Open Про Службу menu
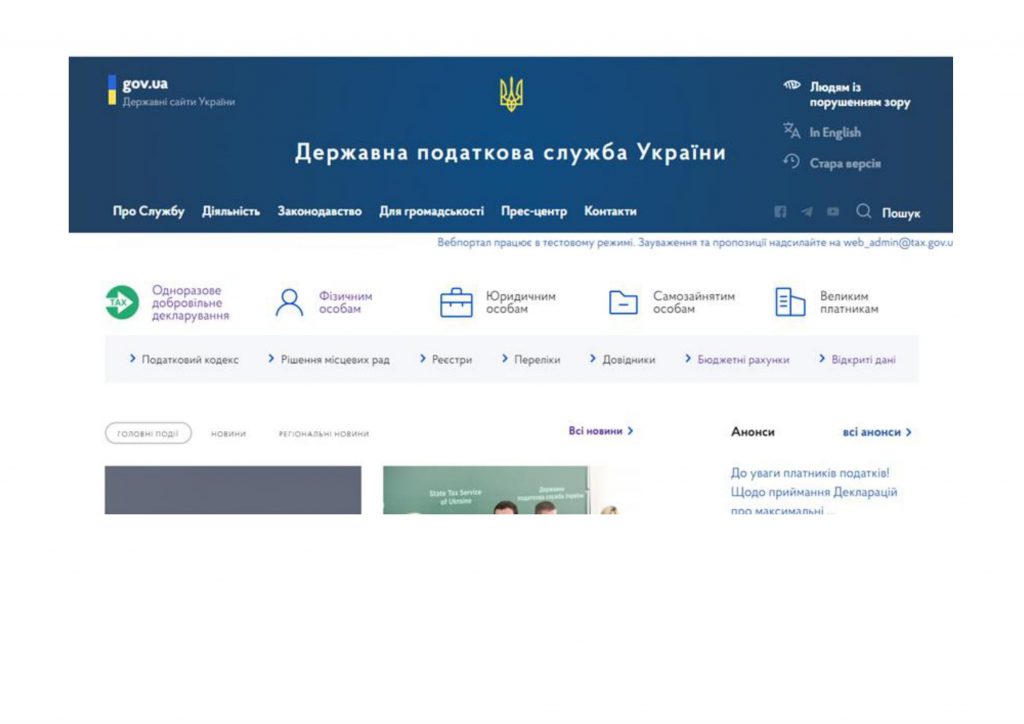1024x724 pixels. tap(149, 211)
